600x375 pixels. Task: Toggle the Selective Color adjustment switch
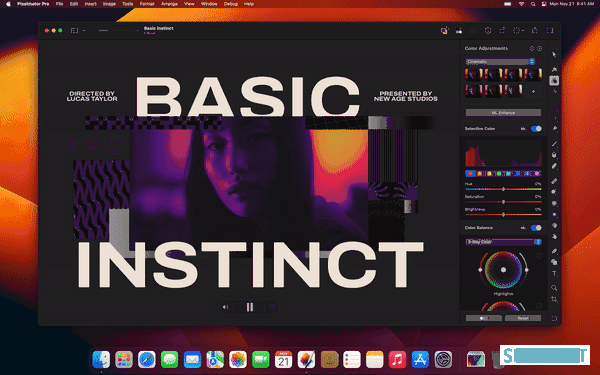pos(536,129)
